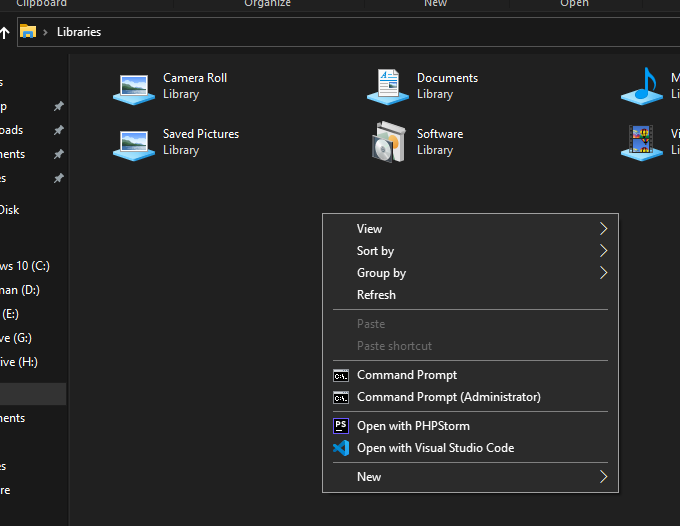Select the Videos library film icon

tap(641, 143)
